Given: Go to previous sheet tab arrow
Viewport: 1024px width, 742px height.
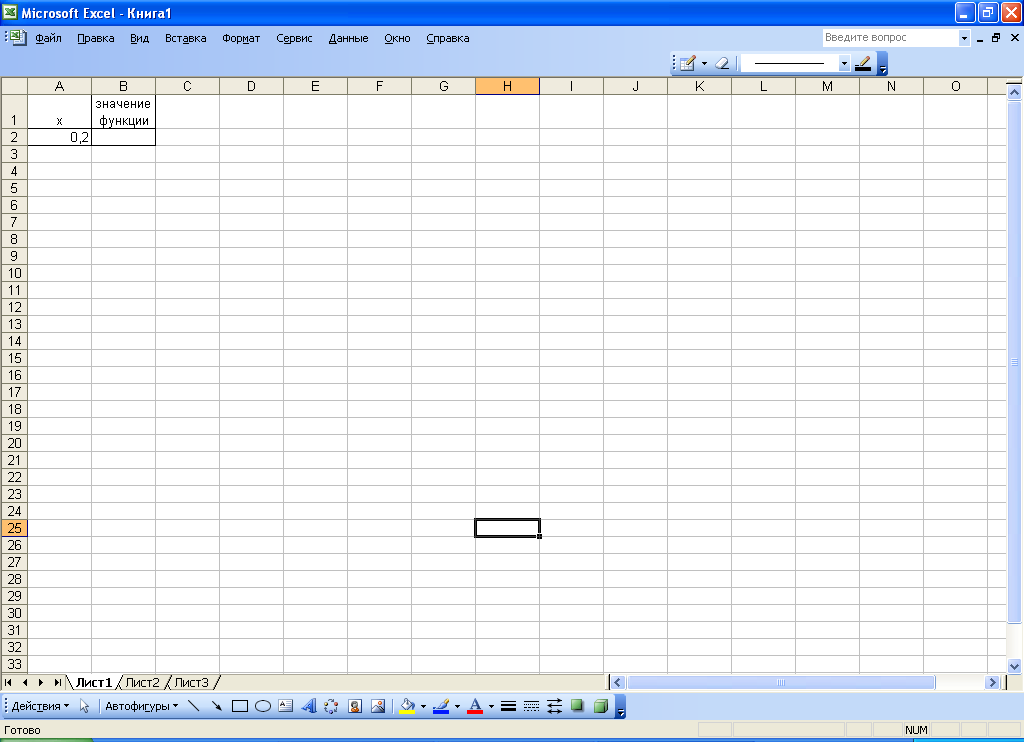Looking at the screenshot, I should [25, 683].
